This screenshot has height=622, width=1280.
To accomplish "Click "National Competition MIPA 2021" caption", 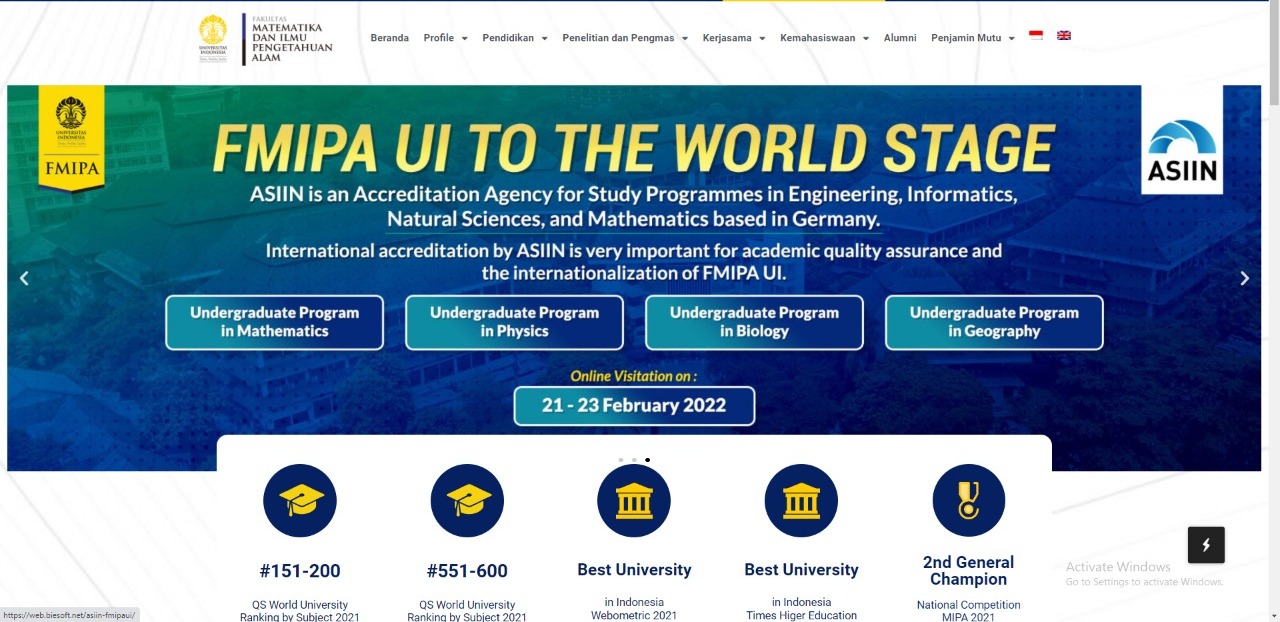I will pyautogui.click(x=969, y=611).
